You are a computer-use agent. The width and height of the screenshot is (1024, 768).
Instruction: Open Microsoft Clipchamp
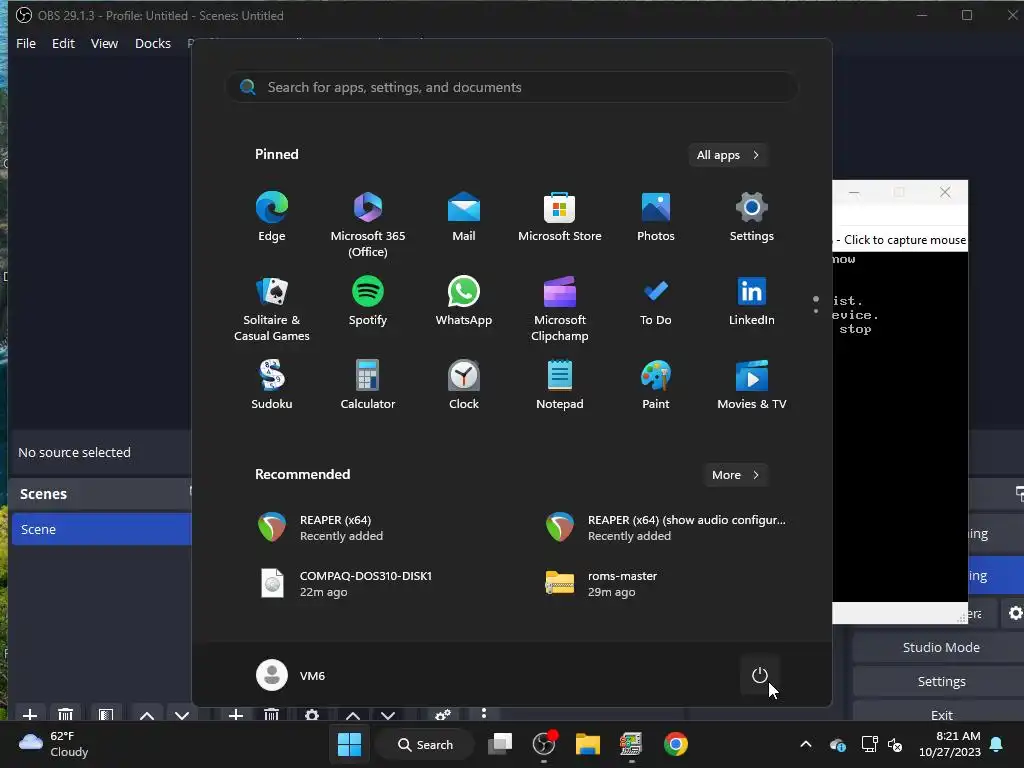(x=560, y=309)
